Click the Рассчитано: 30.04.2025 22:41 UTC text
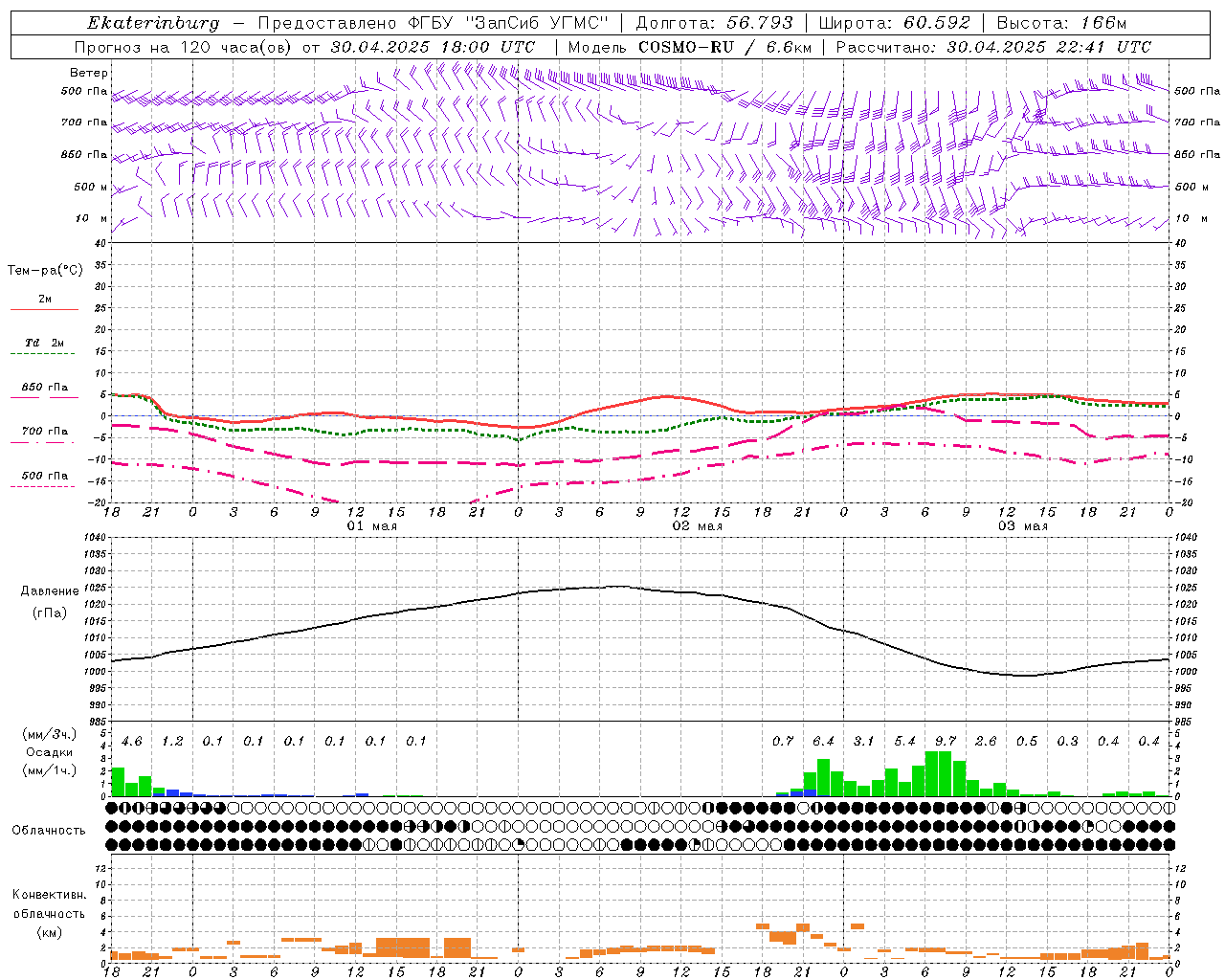1225x980 pixels. (x=993, y=47)
